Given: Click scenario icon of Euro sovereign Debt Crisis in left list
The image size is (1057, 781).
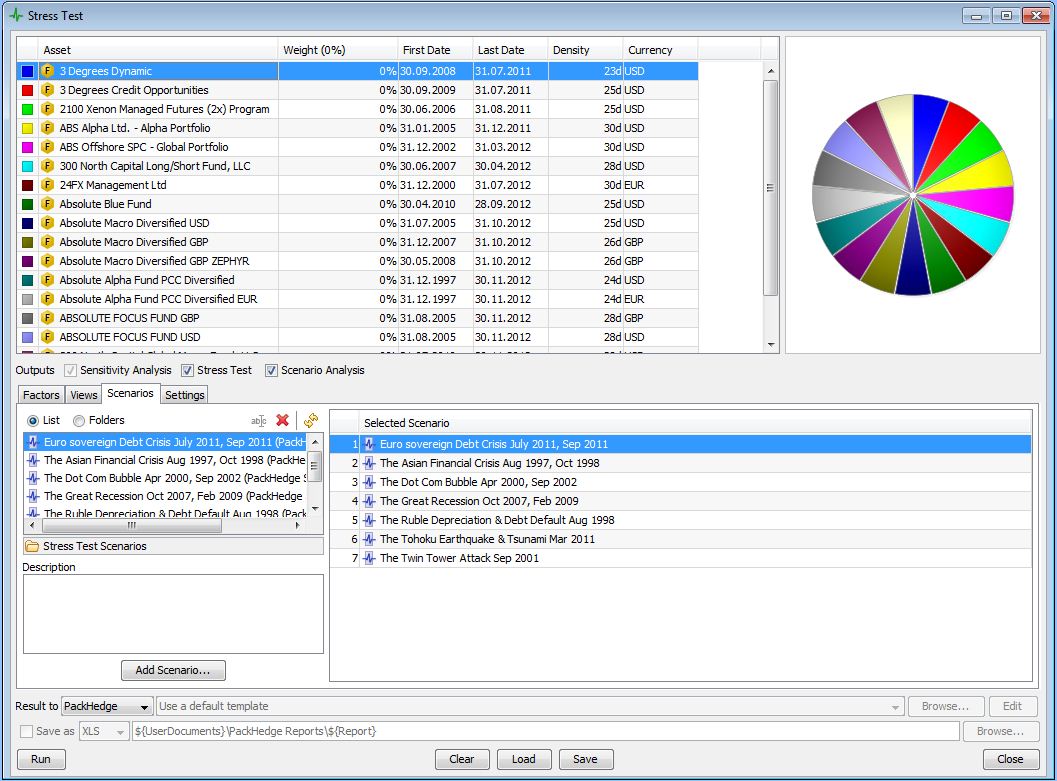Looking at the screenshot, I should (33, 442).
